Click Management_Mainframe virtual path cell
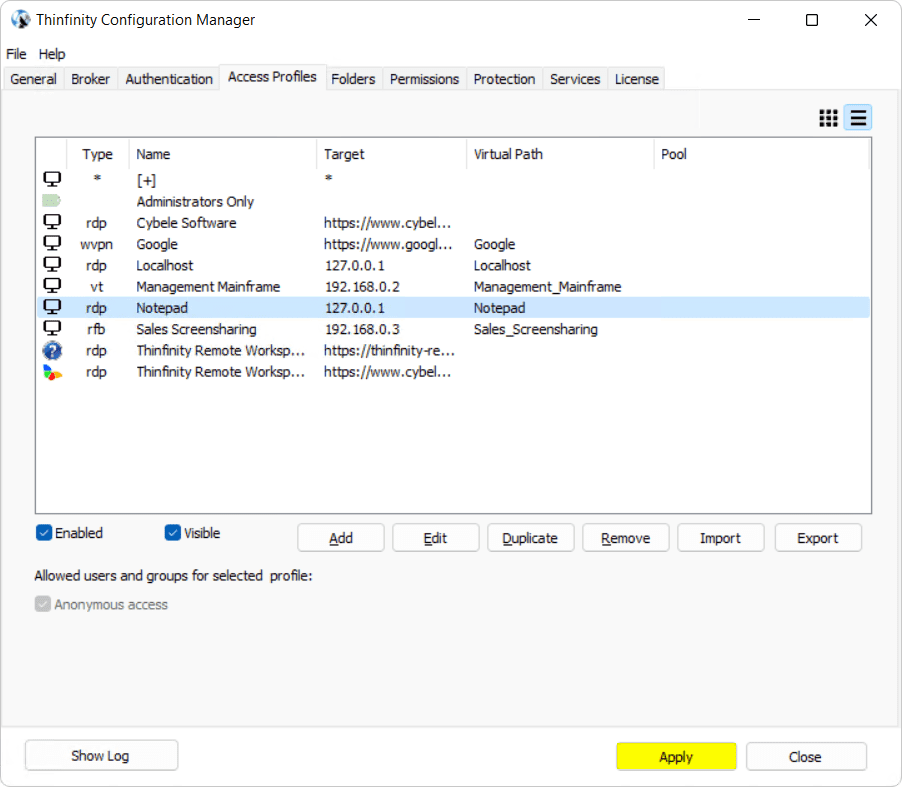This screenshot has width=902, height=787. [548, 286]
